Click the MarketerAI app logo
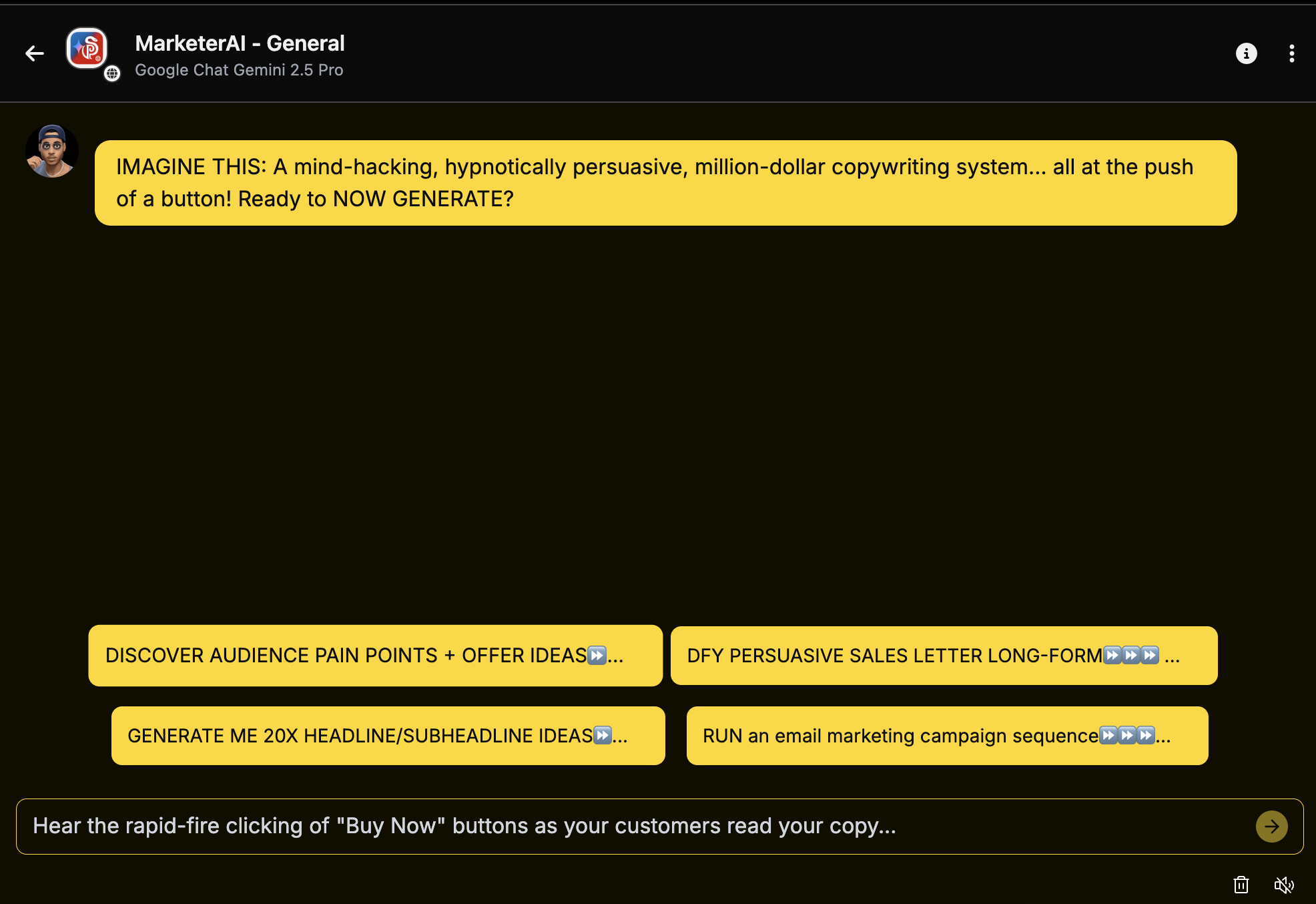1316x904 pixels. coord(87,48)
